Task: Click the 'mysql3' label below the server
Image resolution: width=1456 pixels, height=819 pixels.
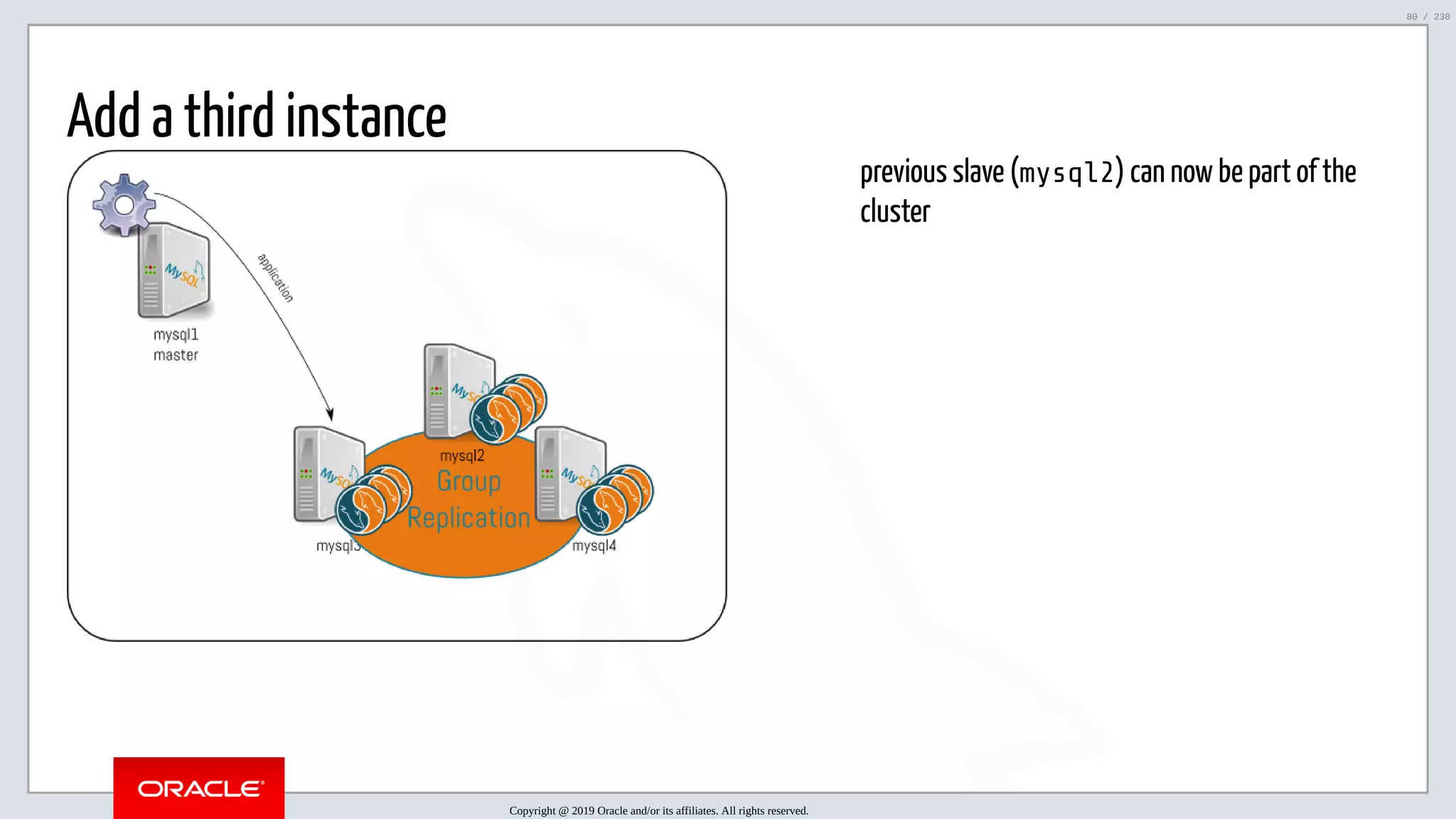Action: [x=338, y=546]
